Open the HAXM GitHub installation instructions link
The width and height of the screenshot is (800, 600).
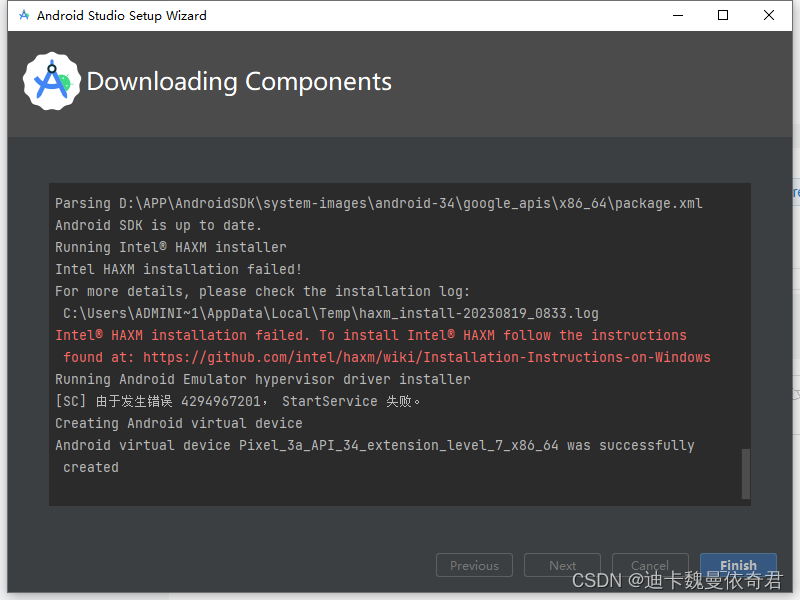(x=427, y=357)
